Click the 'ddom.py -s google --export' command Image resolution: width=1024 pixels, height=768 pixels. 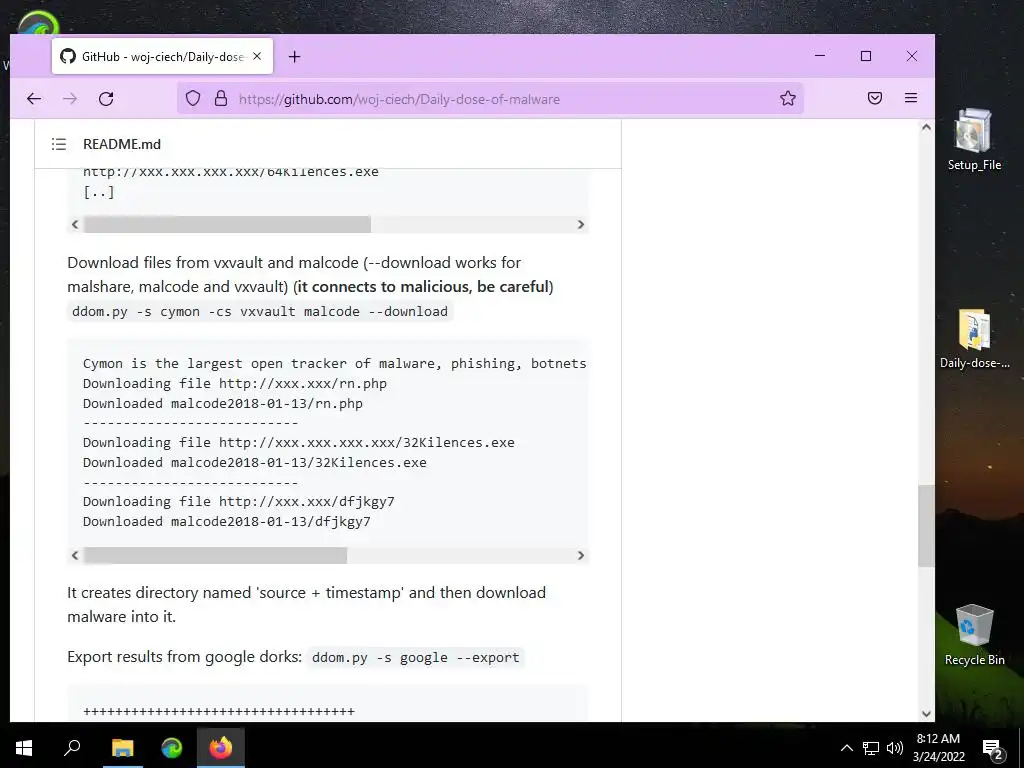415,658
